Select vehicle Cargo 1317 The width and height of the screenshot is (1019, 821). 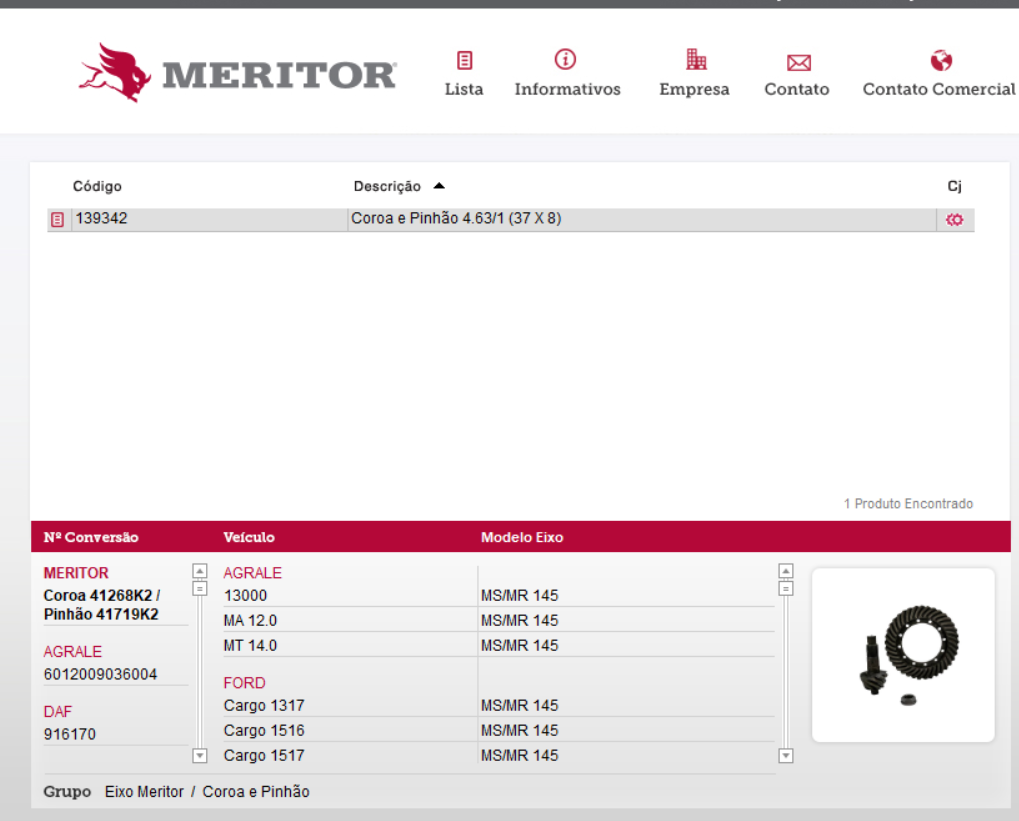264,706
